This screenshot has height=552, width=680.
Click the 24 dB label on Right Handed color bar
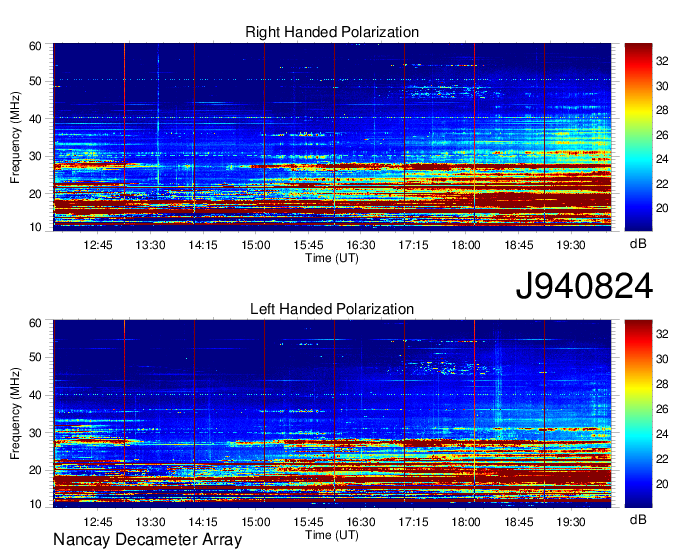point(662,159)
